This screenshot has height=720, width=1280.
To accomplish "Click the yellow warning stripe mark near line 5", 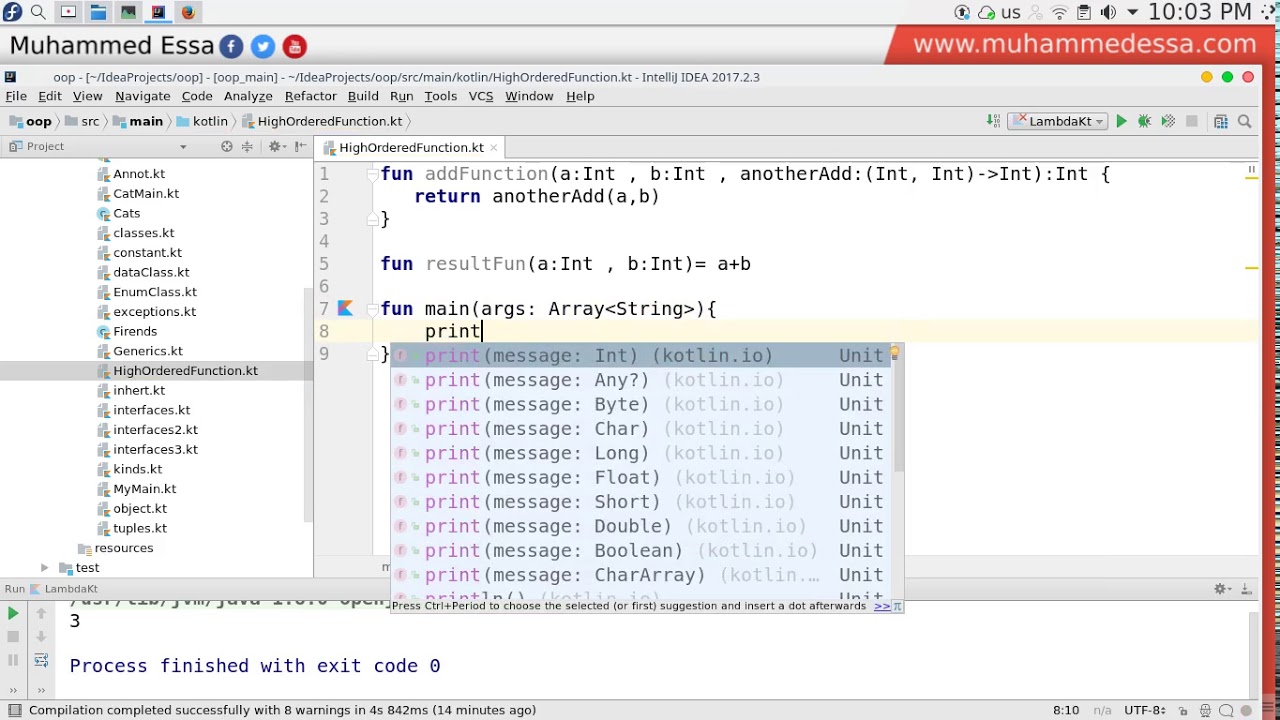I will point(1251,268).
